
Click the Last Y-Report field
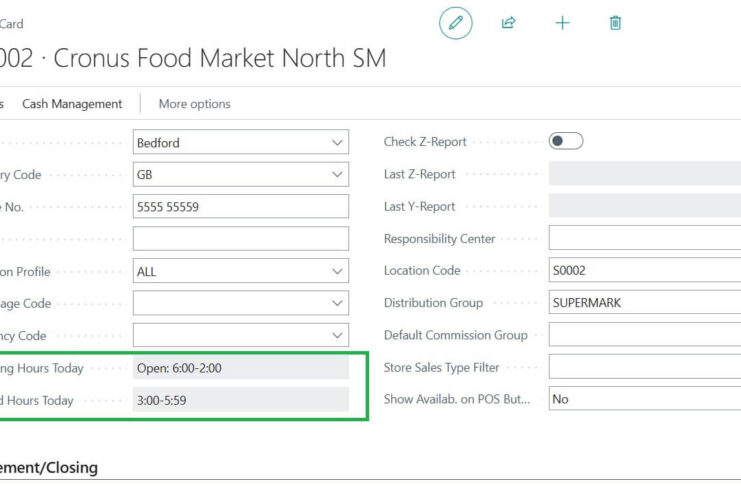pos(645,206)
